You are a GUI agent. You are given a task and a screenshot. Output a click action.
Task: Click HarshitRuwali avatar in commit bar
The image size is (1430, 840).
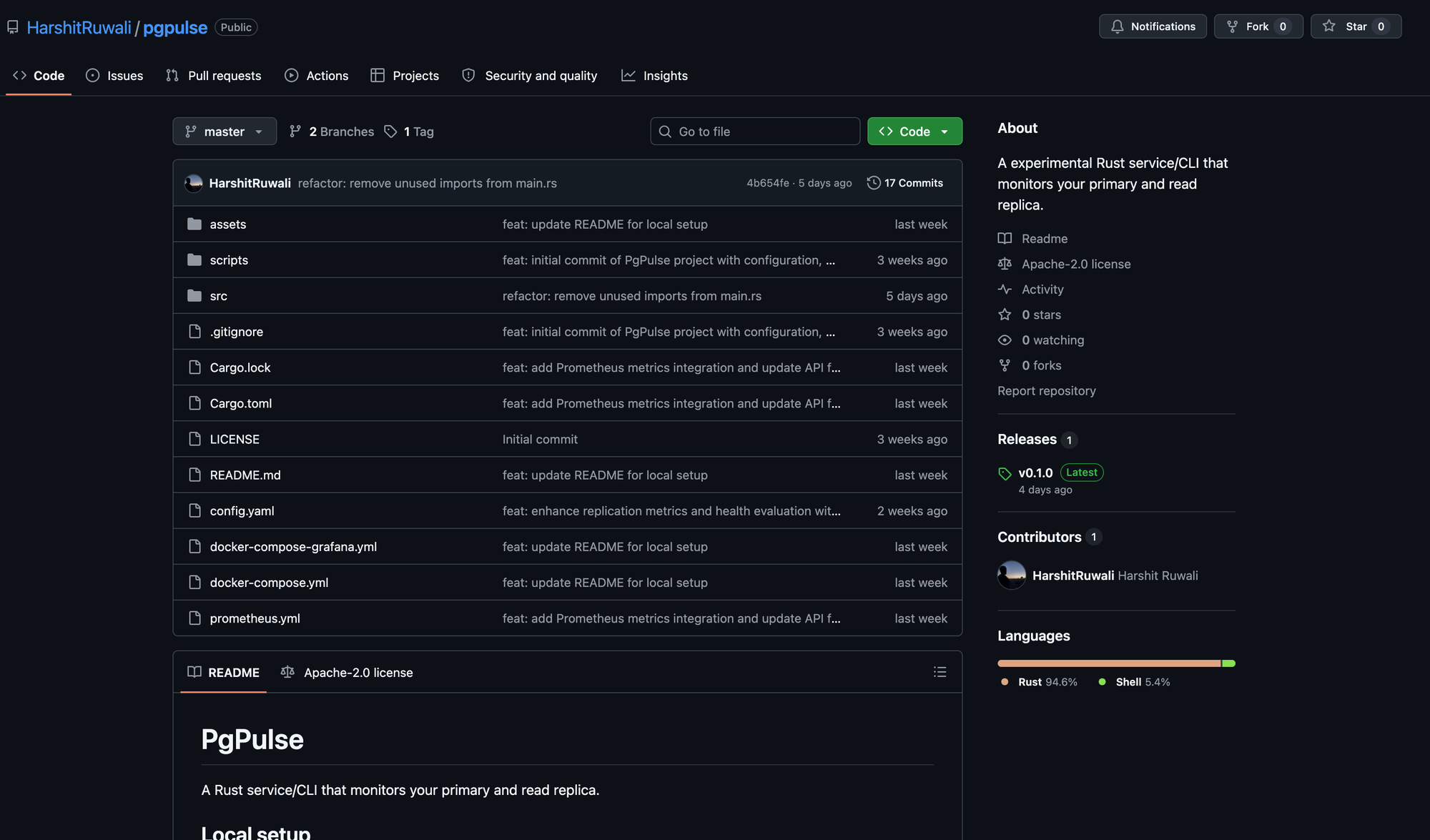pyautogui.click(x=194, y=183)
